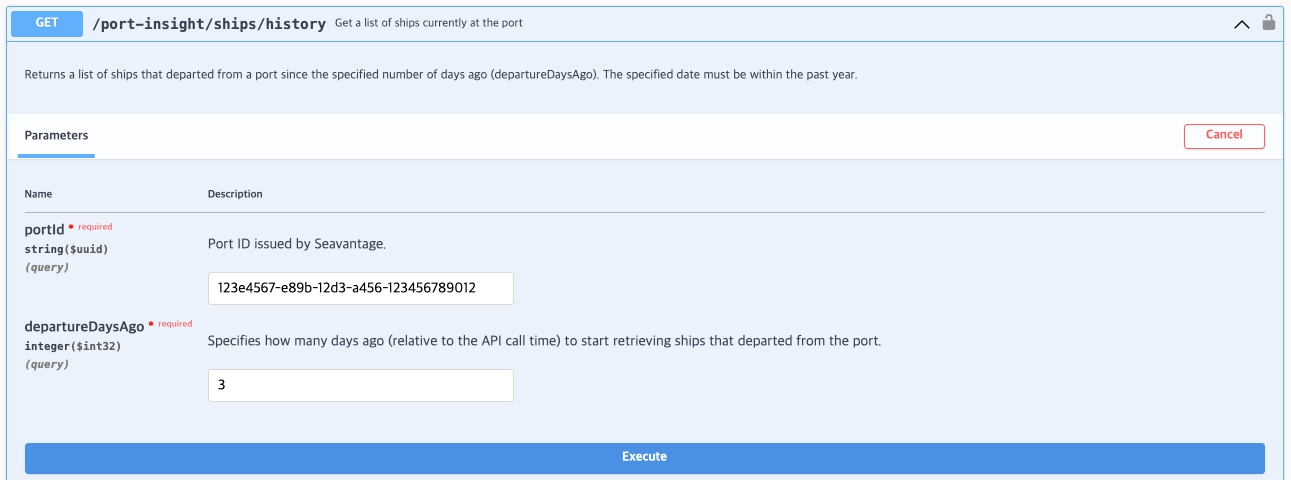Click the integer($int32) type label

72,346
